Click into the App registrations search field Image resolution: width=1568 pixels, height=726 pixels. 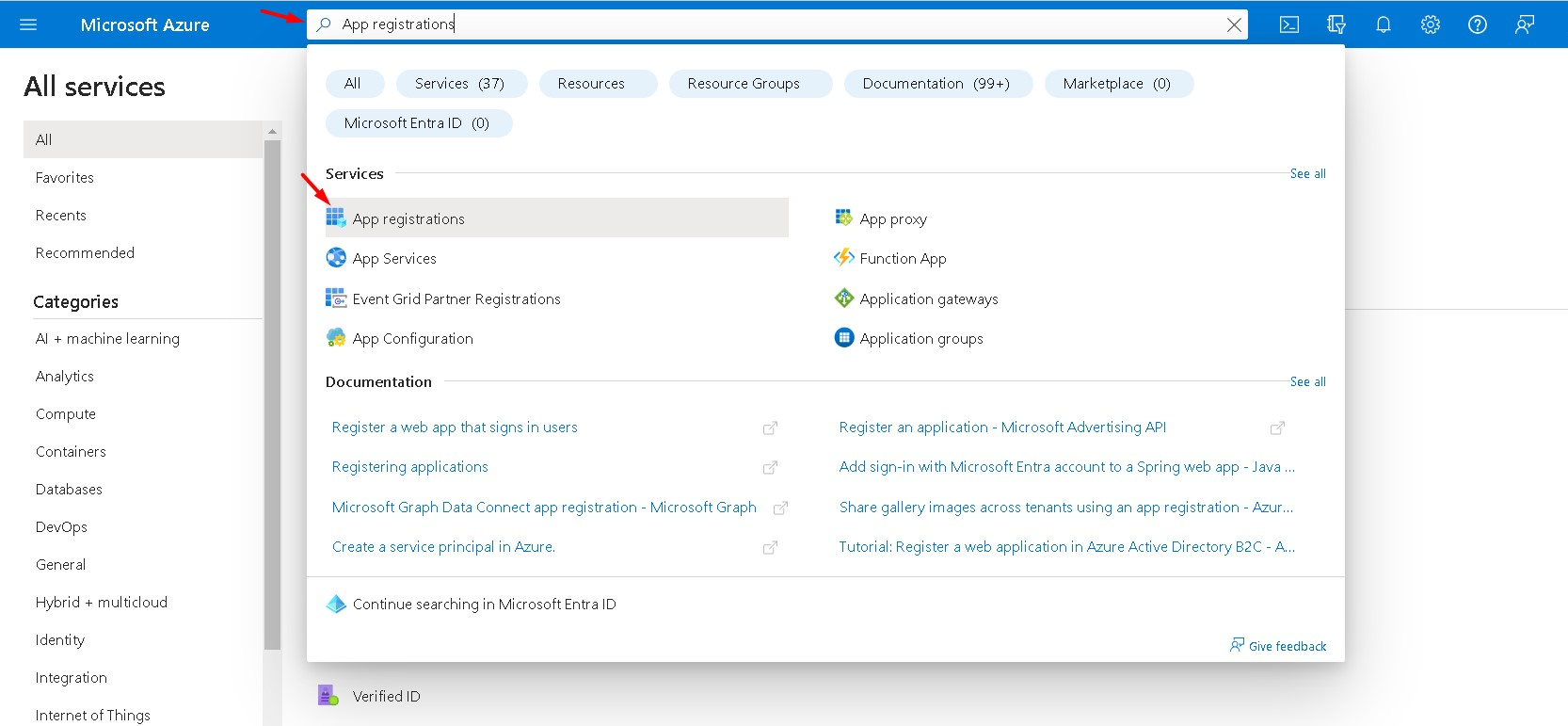[753, 24]
